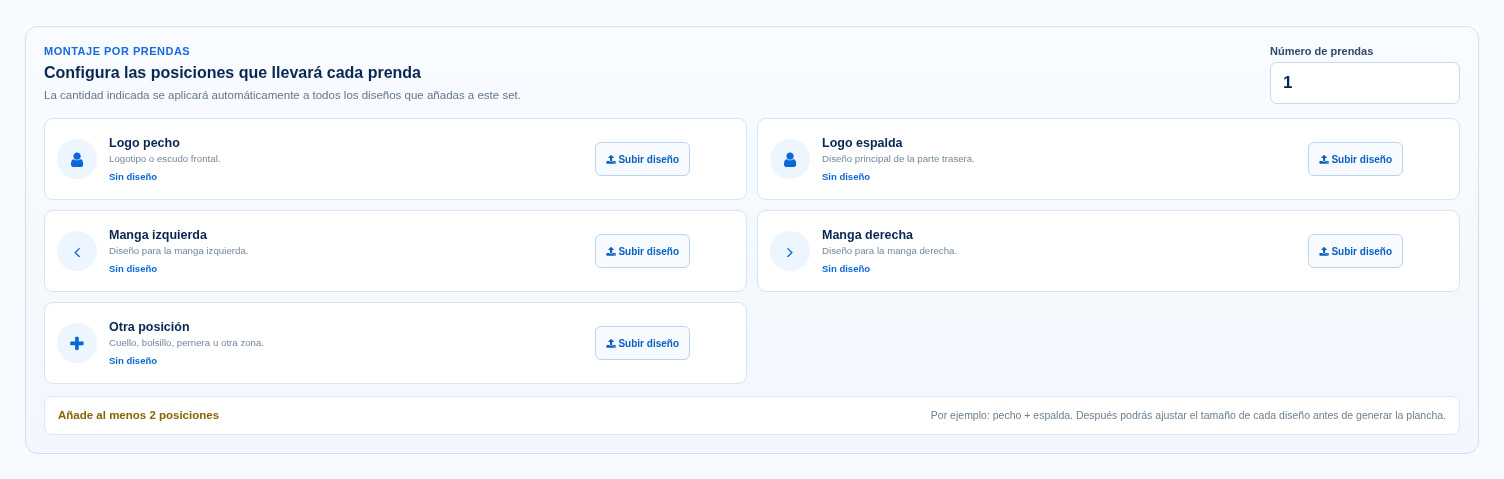Click the 'Añade al menos 2 posiciones' warning
Image resolution: width=1504 pixels, height=479 pixels.
point(138,415)
